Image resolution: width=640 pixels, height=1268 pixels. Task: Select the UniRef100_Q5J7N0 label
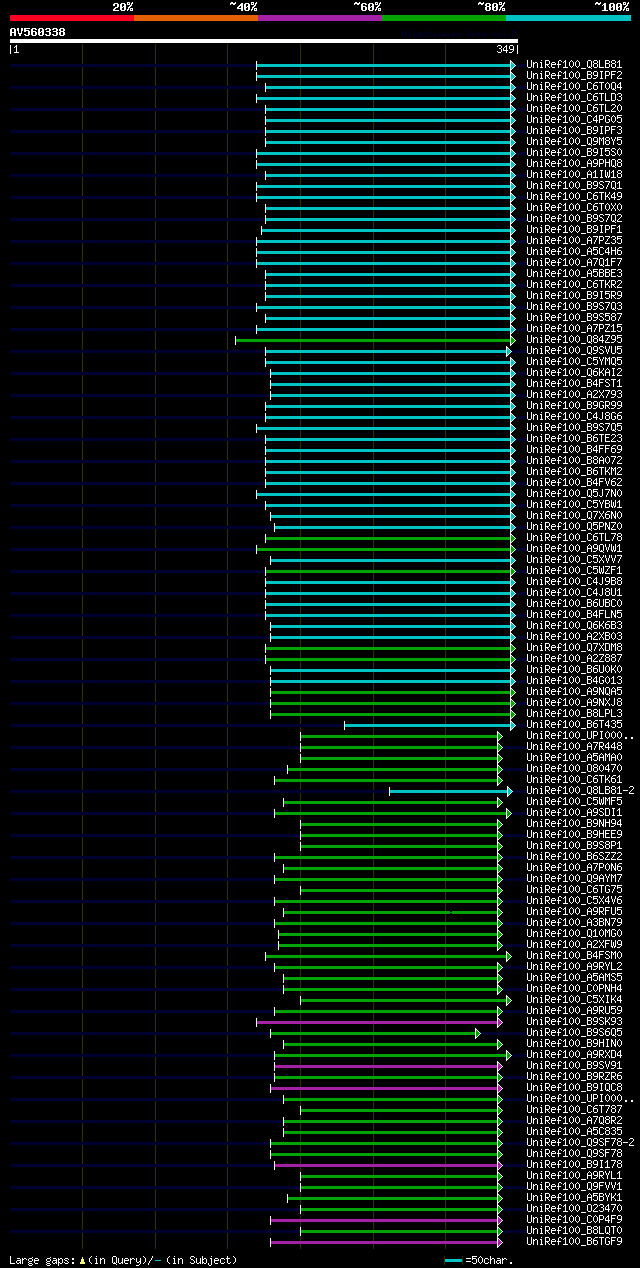pos(574,494)
